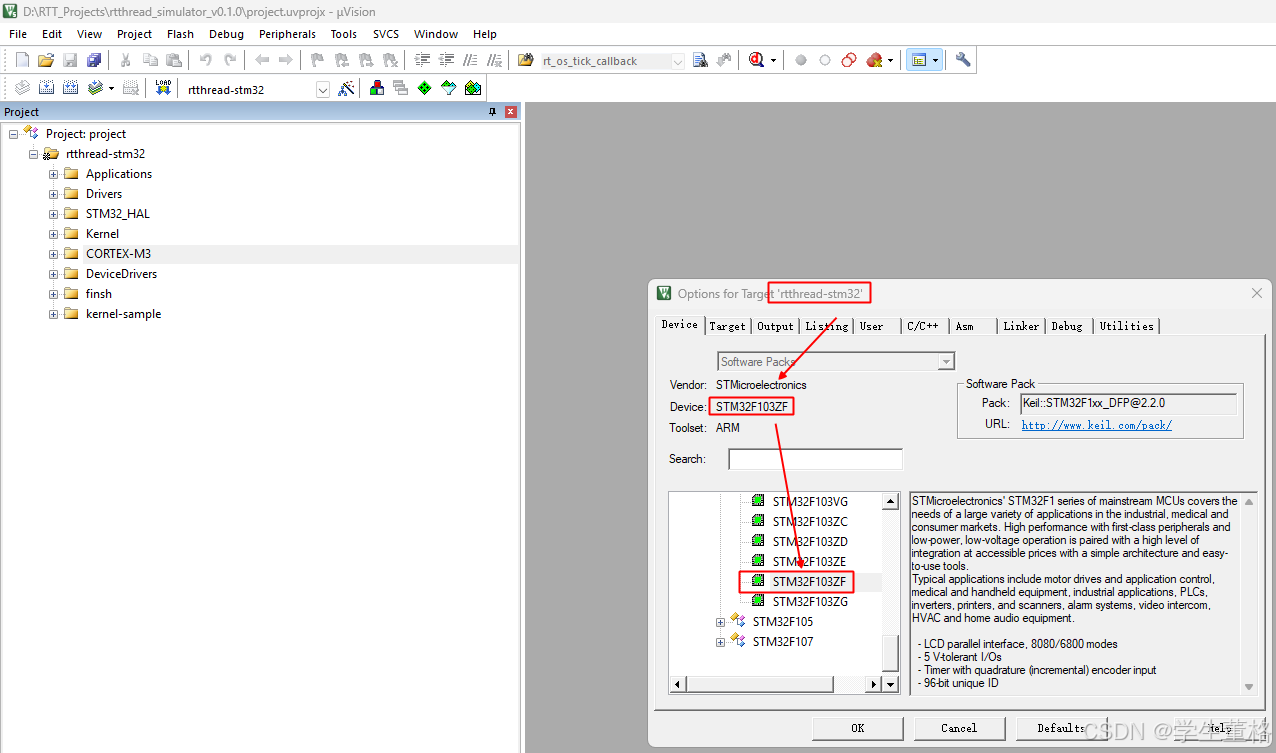
Task: Click the description pane scrollbar down arrow
Action: point(1248,686)
